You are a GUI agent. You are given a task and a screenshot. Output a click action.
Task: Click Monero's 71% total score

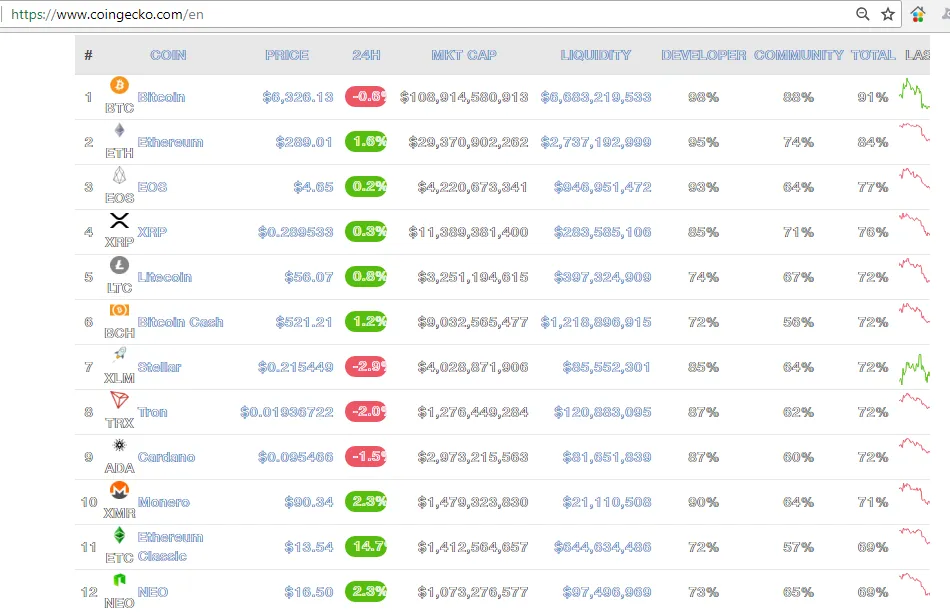(x=873, y=502)
